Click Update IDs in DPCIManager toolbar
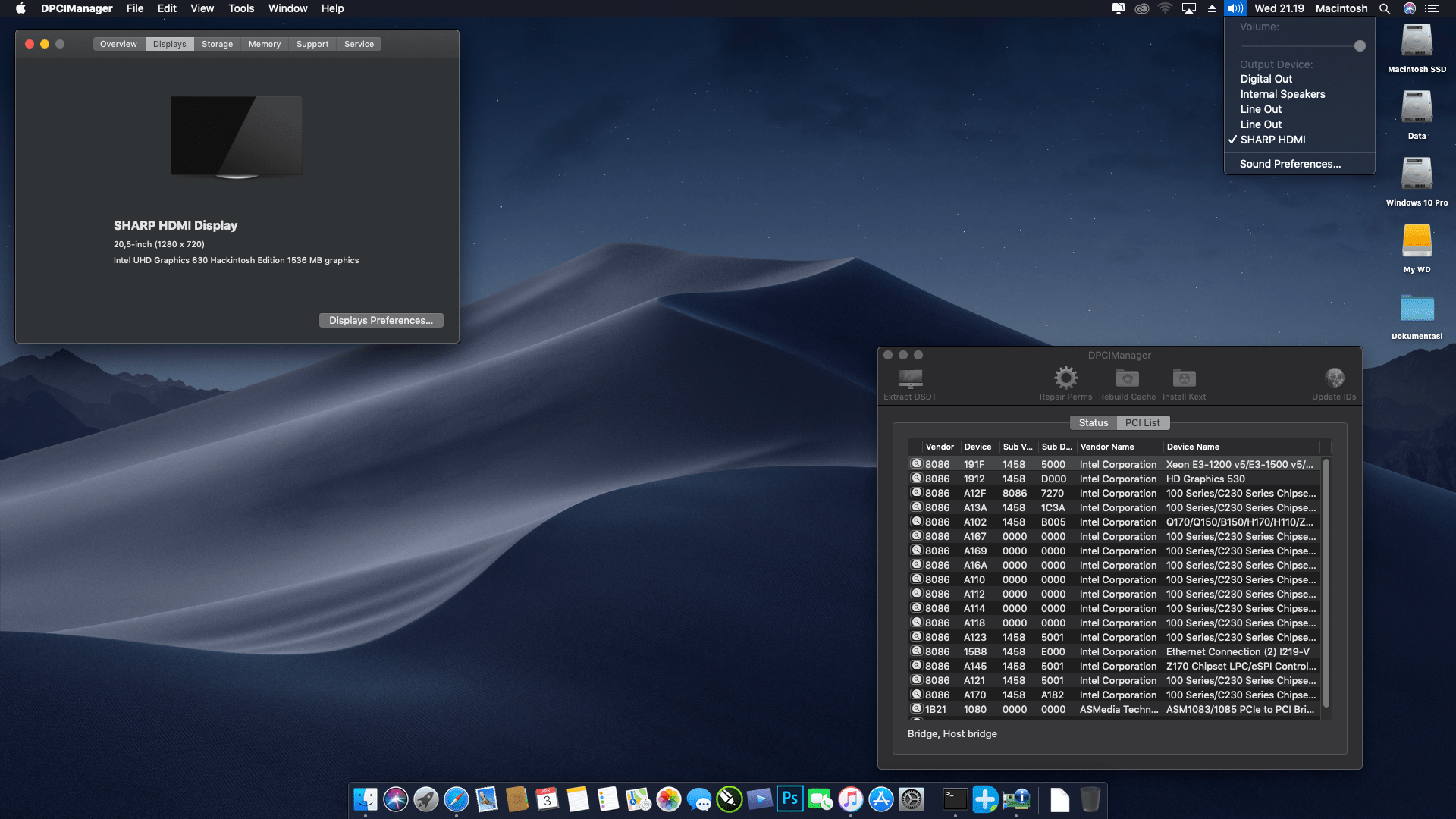1456x819 pixels. tap(1334, 384)
